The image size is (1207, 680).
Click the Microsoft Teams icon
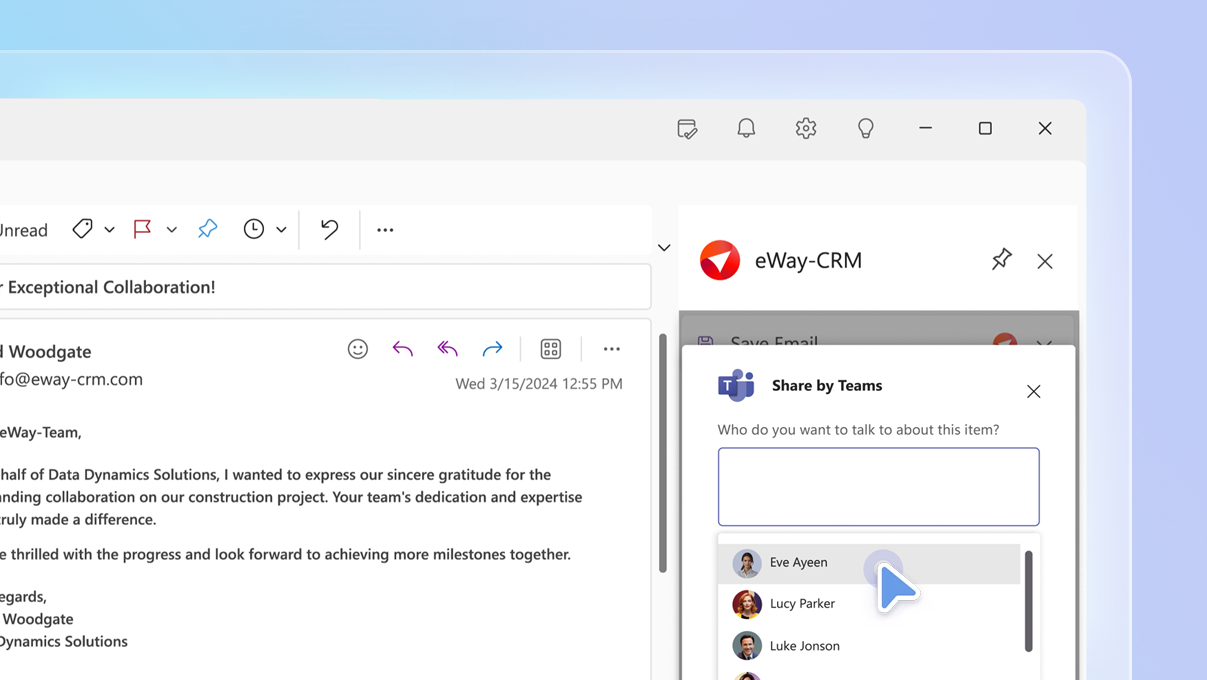pyautogui.click(x=736, y=385)
